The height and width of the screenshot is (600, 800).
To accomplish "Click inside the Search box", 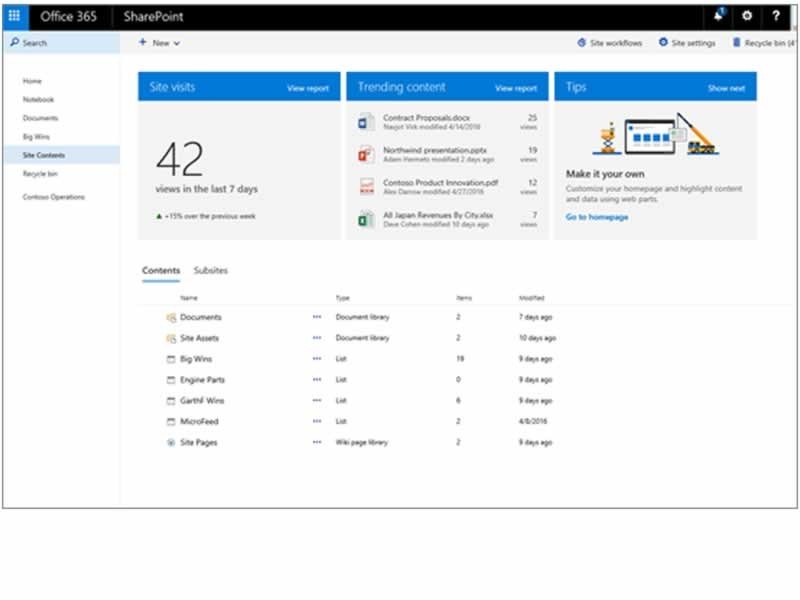I will pyautogui.click(x=60, y=43).
